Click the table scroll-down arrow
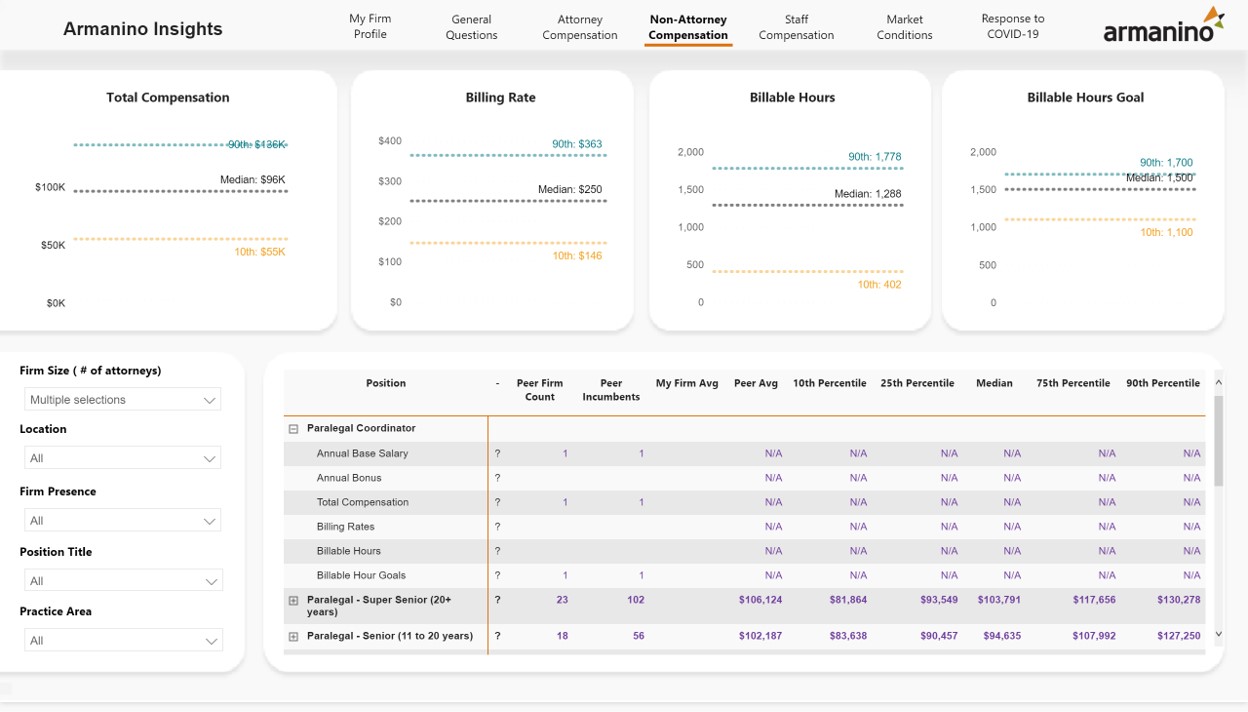The width and height of the screenshot is (1248, 712). click(1218, 634)
